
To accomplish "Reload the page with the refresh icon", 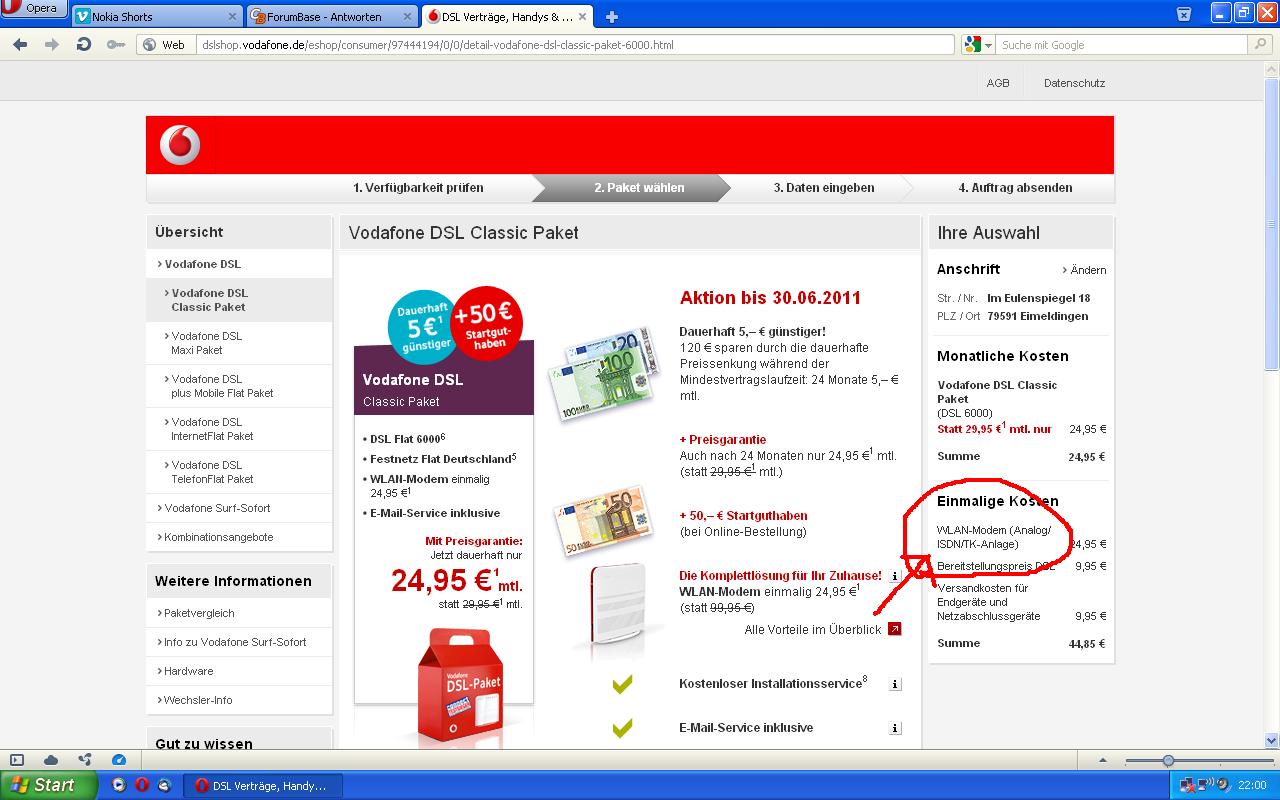I will (x=84, y=45).
